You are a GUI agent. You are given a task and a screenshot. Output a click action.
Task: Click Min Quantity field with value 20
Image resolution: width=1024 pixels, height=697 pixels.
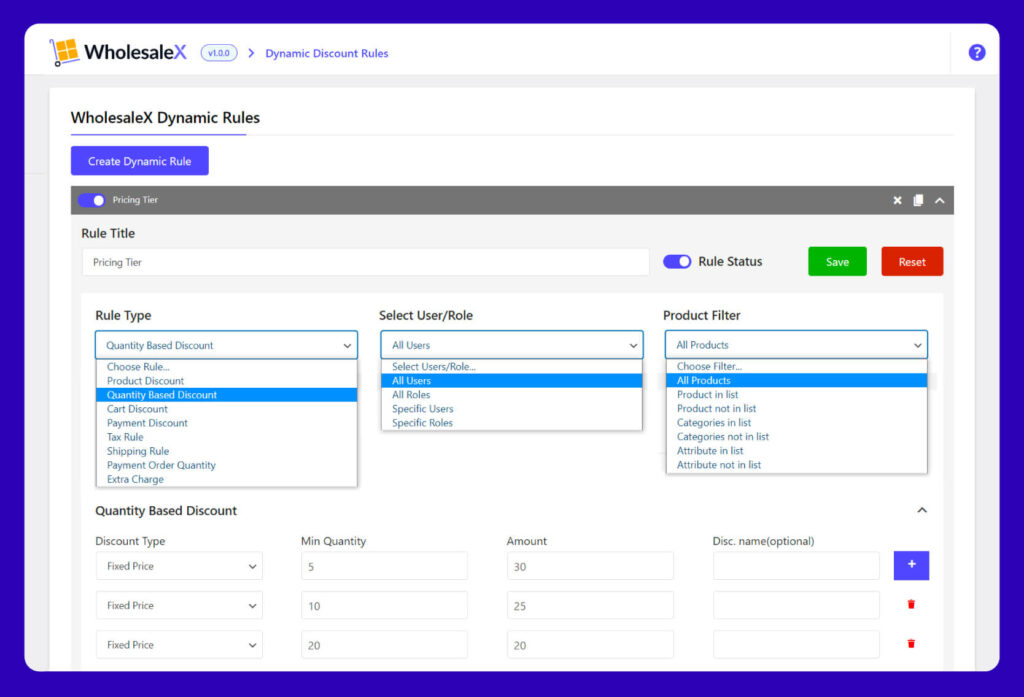(x=384, y=644)
